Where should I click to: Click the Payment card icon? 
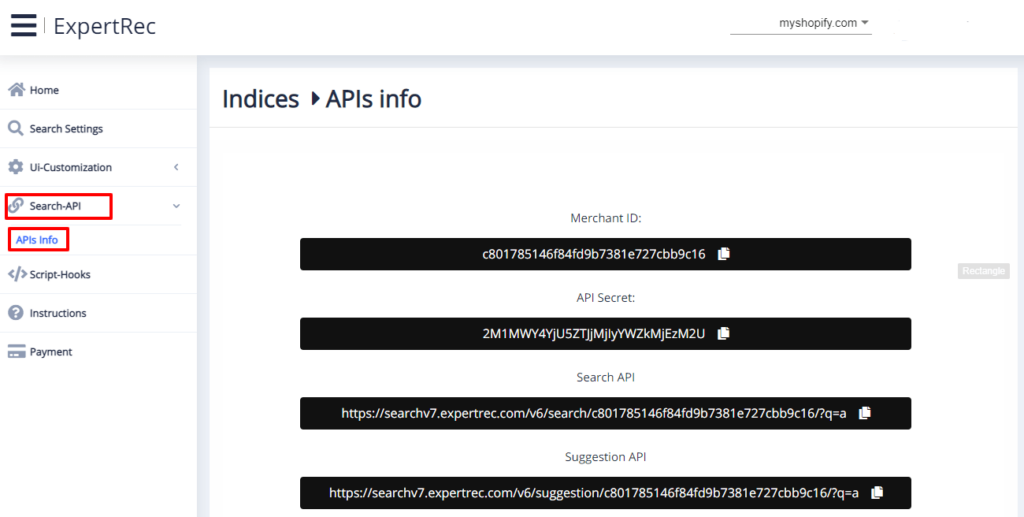pos(16,352)
